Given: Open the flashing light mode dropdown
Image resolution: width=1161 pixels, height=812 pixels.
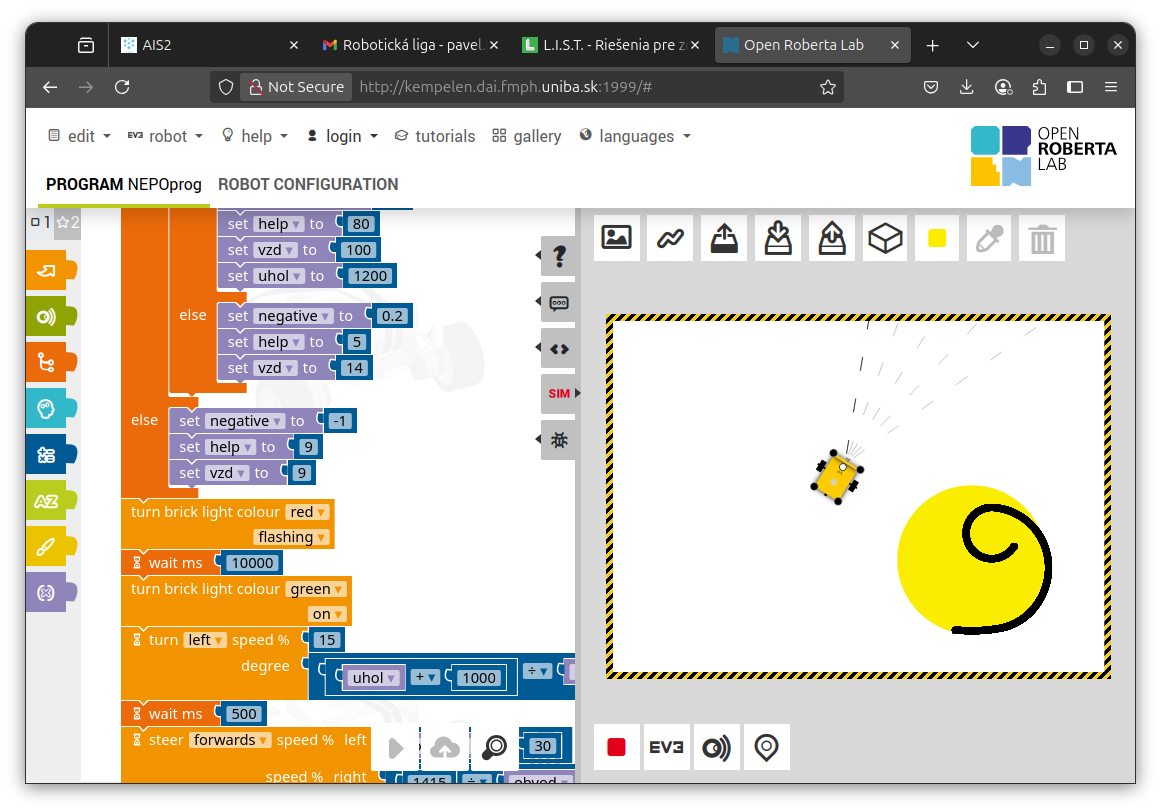Looking at the screenshot, I should tap(292, 537).
